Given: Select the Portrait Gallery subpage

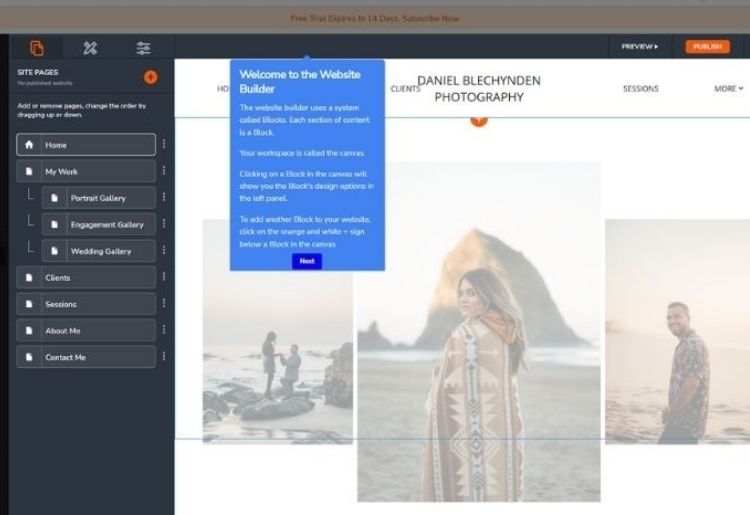Looking at the screenshot, I should point(99,198).
